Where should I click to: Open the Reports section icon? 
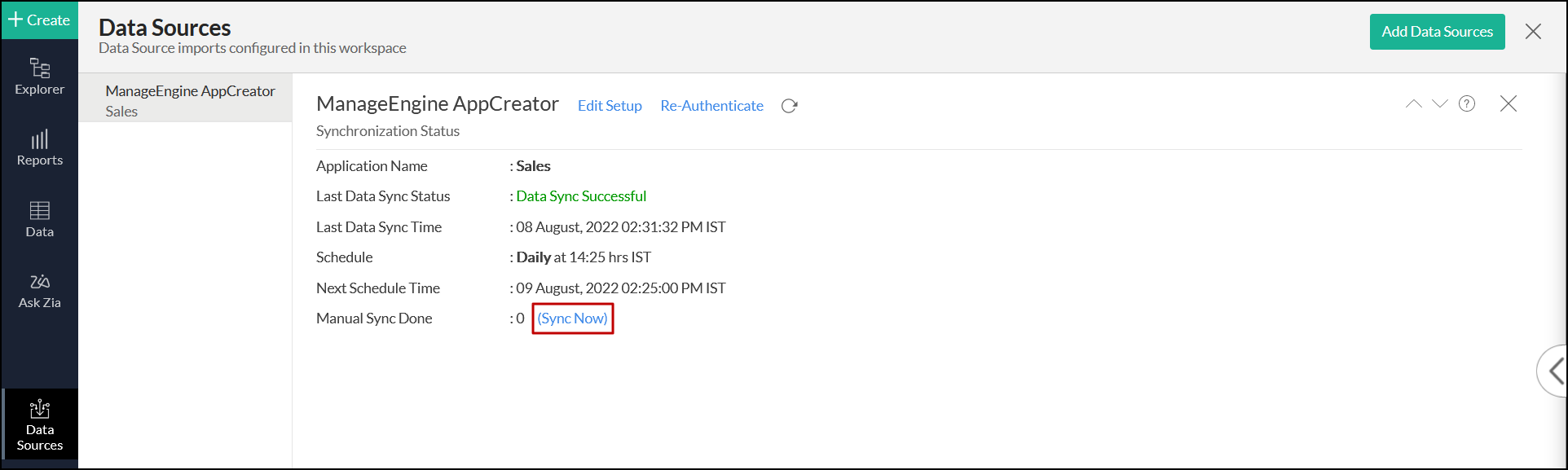(39, 147)
